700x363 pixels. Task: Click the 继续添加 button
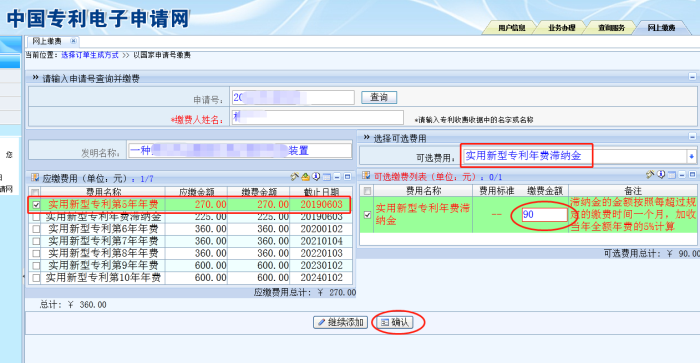pos(341,322)
